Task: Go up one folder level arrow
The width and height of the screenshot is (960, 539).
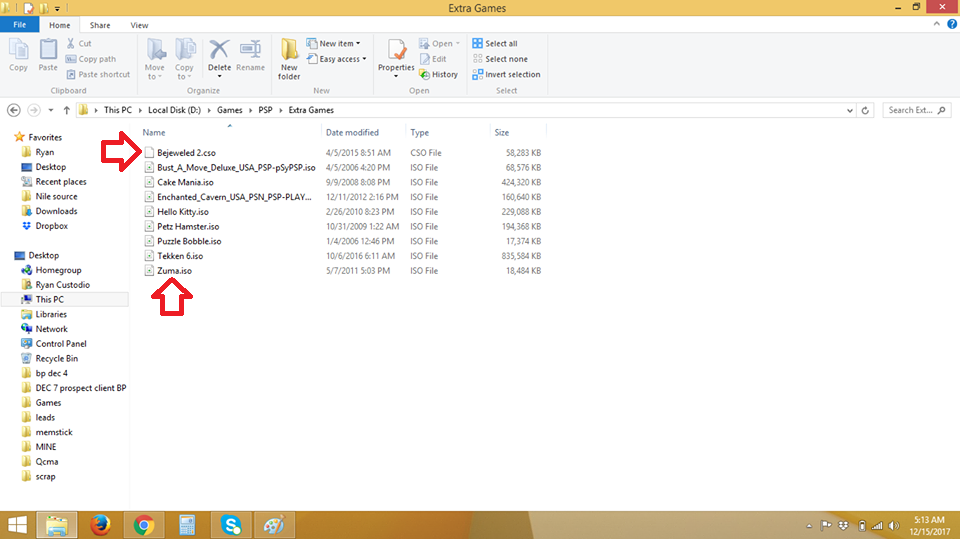Action: click(x=66, y=110)
